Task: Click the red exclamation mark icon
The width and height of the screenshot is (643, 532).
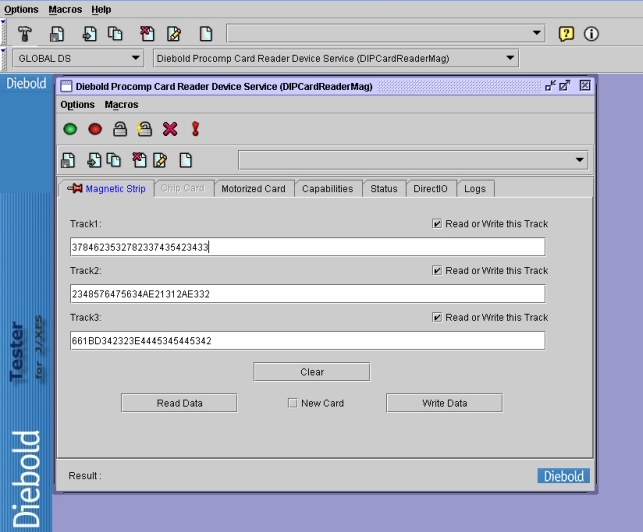Action: [195, 129]
